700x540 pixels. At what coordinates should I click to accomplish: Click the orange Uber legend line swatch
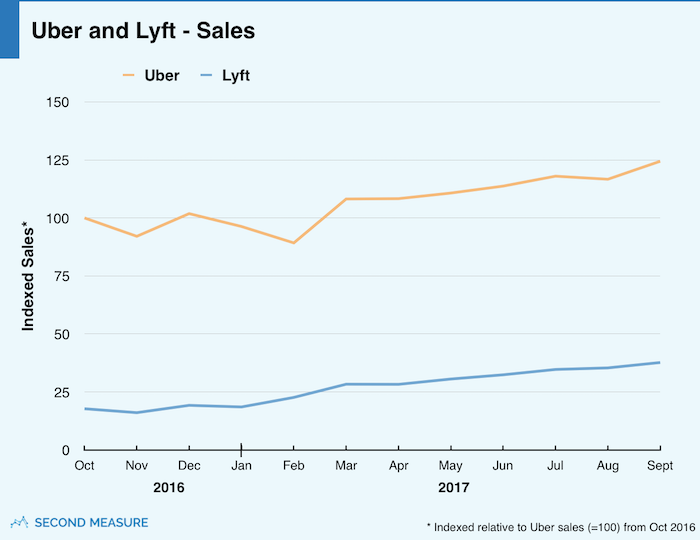(x=129, y=75)
